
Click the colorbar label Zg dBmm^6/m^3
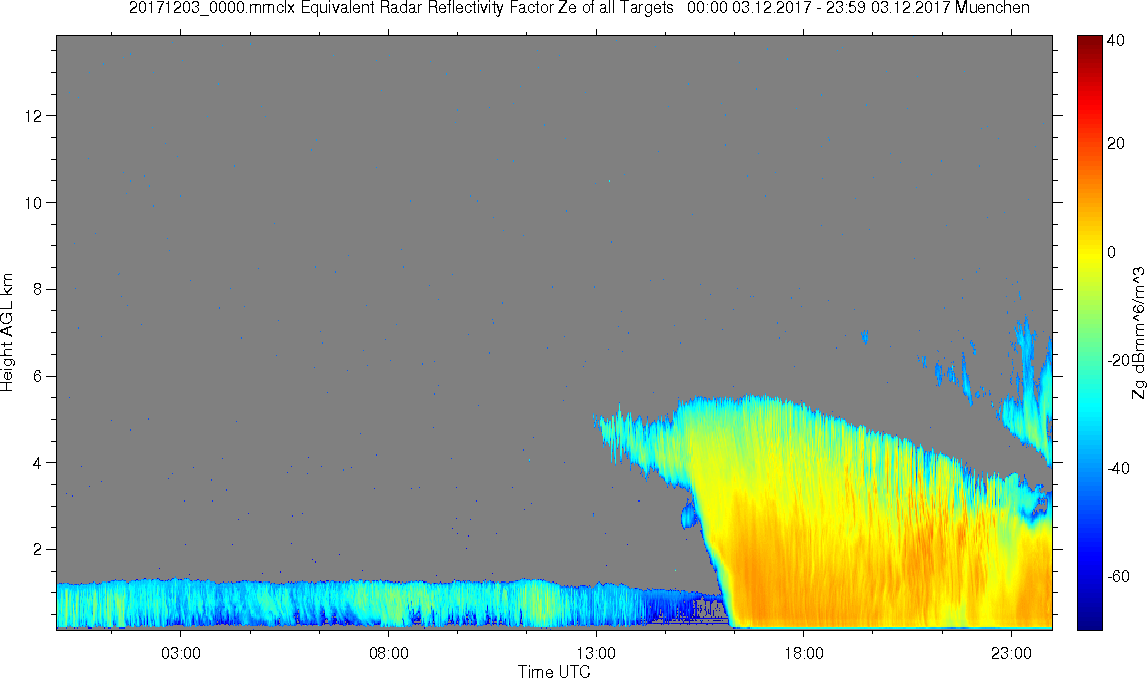click(1137, 333)
